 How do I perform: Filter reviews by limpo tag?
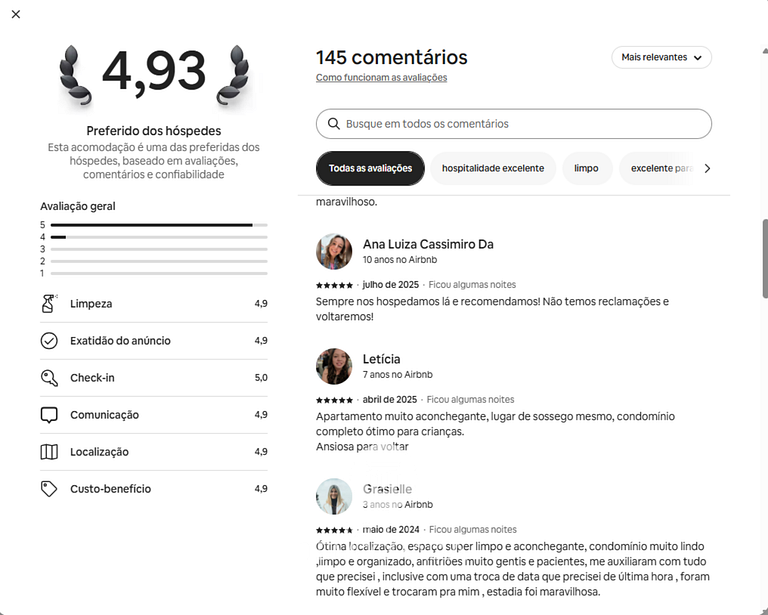pos(586,168)
